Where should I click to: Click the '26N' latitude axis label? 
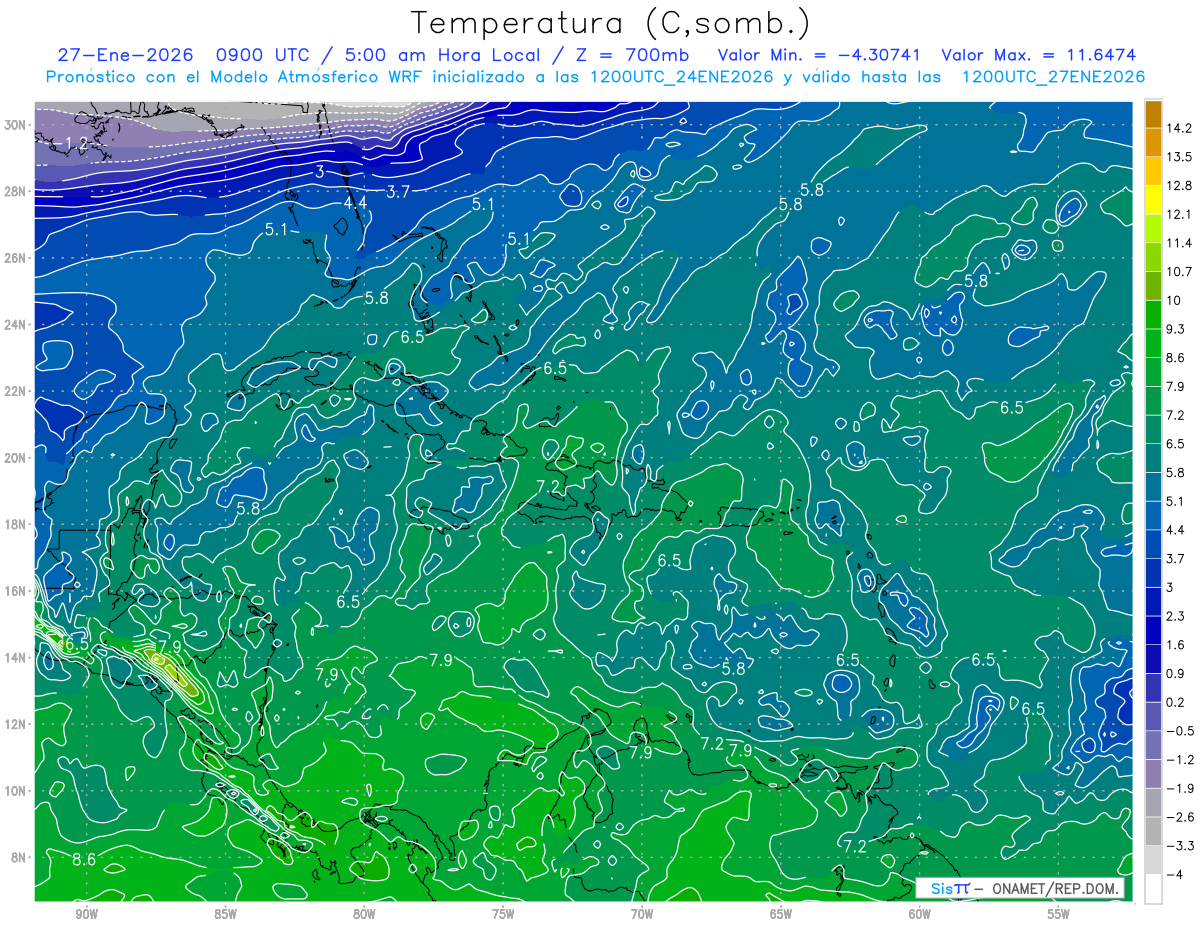(x=16, y=258)
